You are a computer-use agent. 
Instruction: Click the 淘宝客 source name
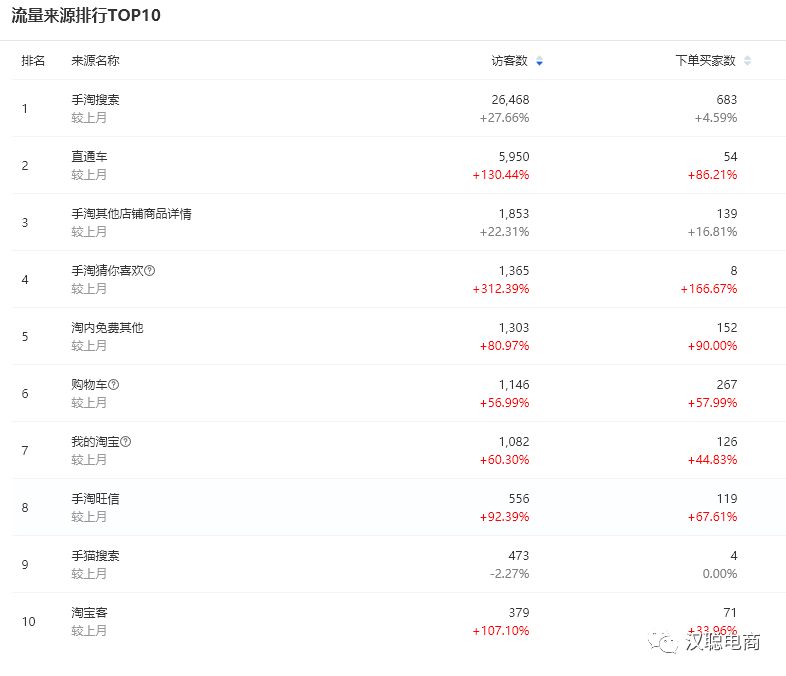point(89,613)
